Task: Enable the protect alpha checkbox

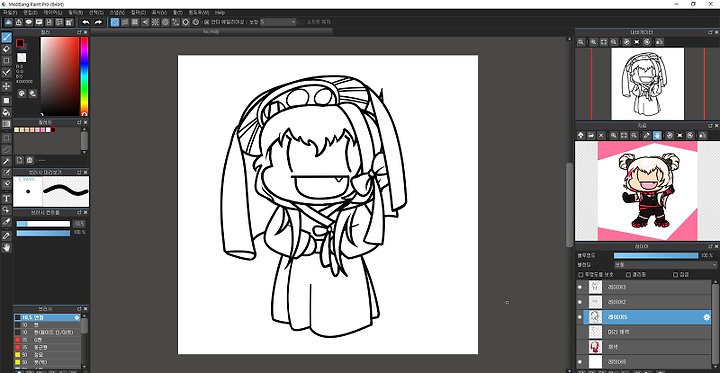Action: click(x=580, y=275)
